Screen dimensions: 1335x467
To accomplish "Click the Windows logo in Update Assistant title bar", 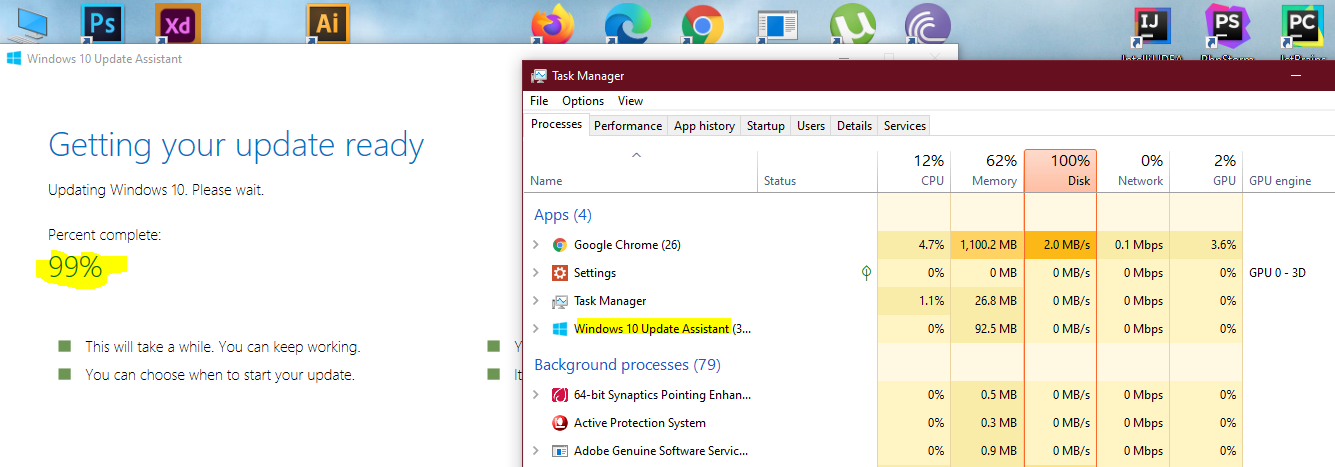I will pyautogui.click(x=14, y=58).
